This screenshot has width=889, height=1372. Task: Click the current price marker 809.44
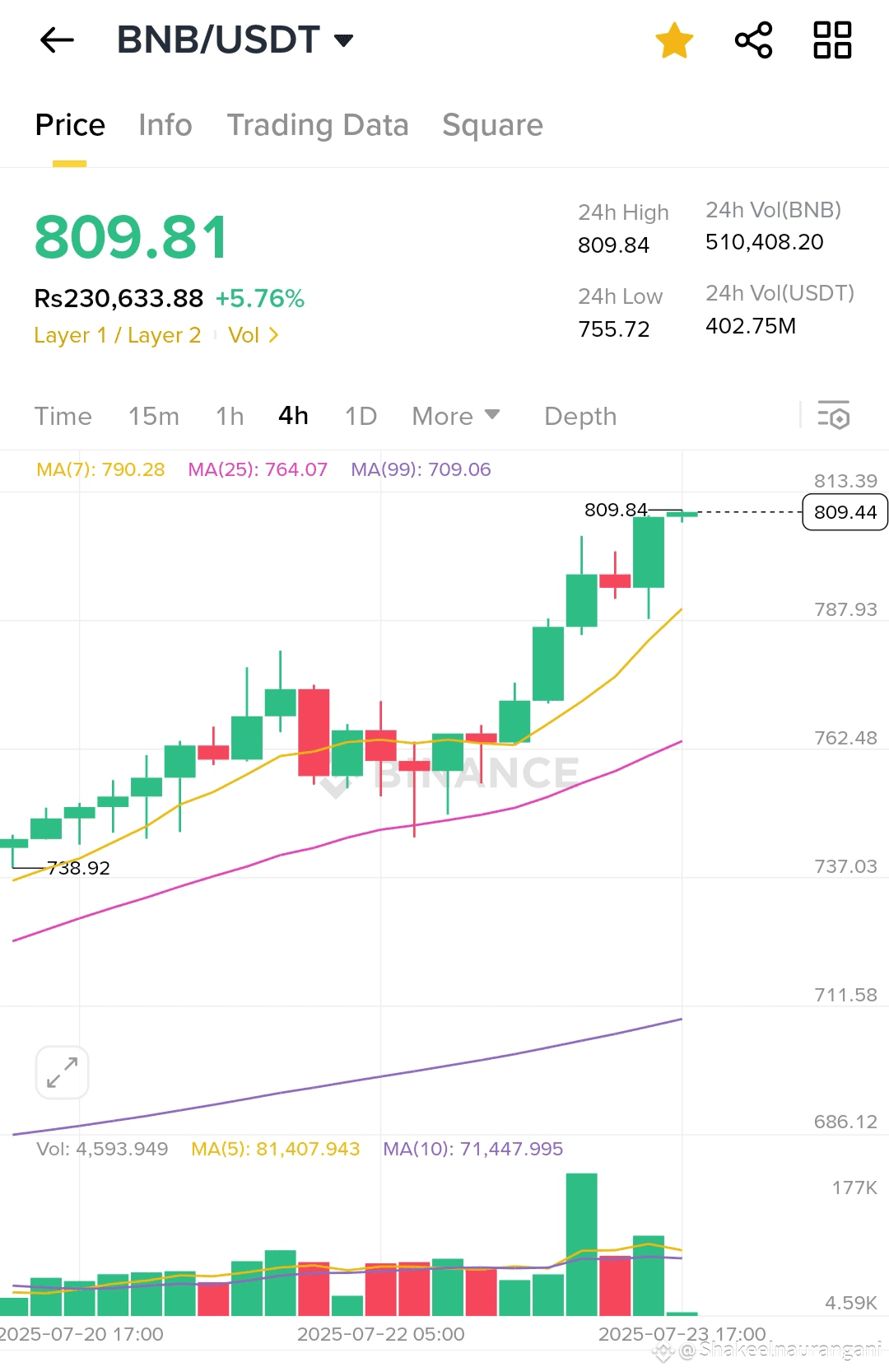845,512
